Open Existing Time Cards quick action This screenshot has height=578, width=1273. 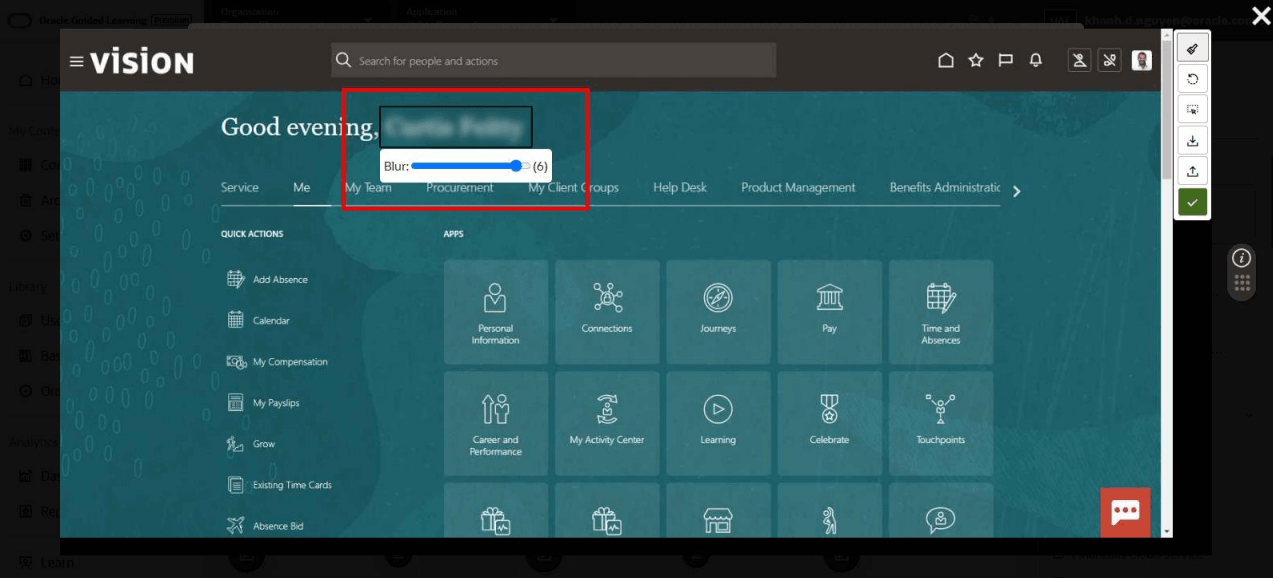coord(279,484)
